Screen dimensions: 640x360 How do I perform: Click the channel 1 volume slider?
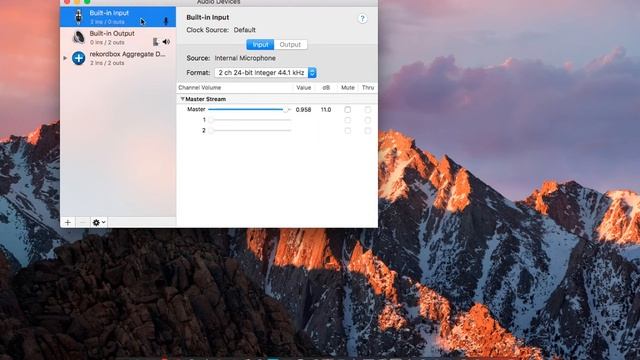point(249,120)
